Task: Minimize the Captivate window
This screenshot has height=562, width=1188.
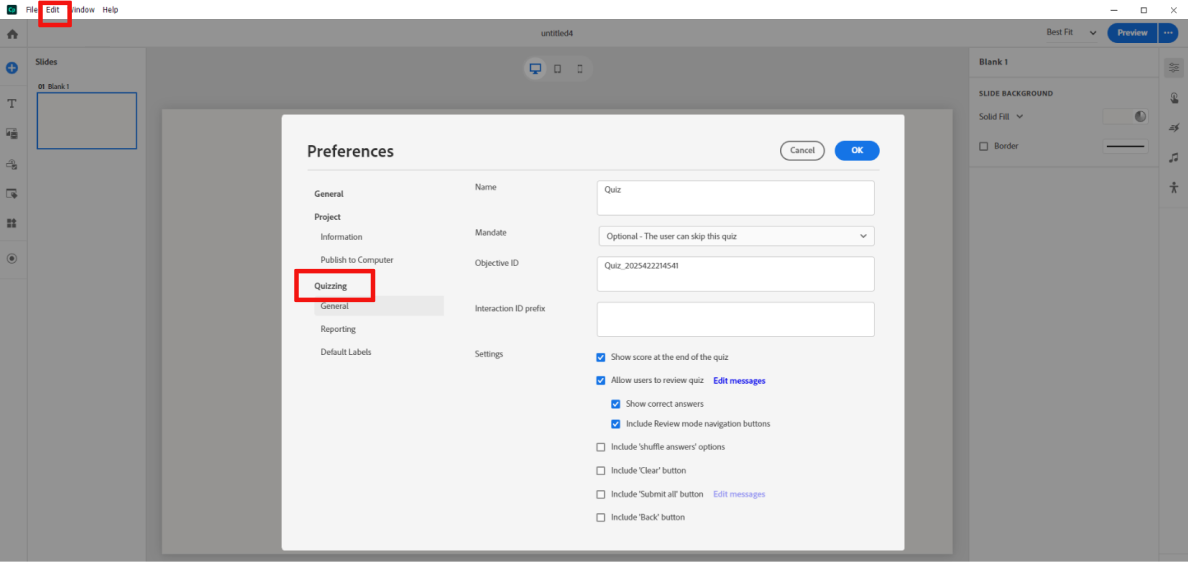Action: pos(1113,10)
